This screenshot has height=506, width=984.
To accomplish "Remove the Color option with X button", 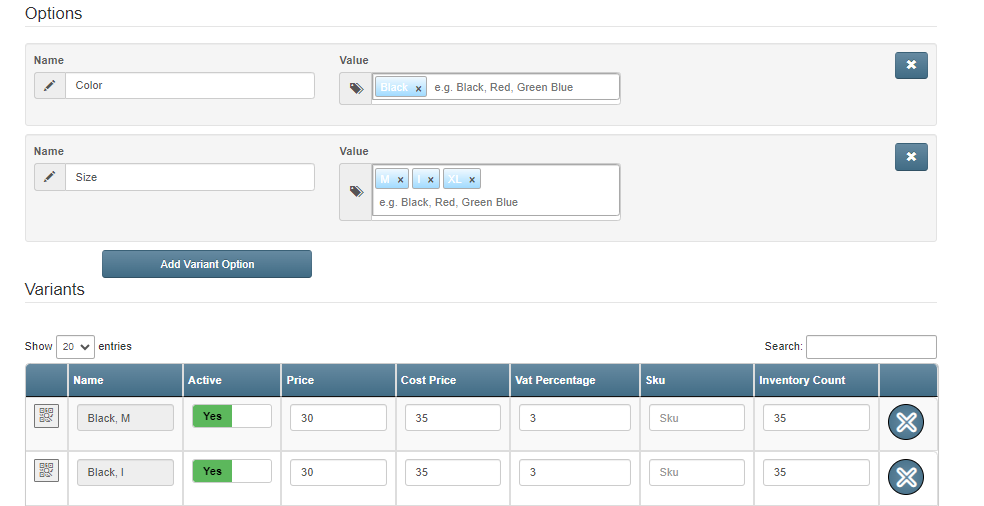I will (910, 65).
